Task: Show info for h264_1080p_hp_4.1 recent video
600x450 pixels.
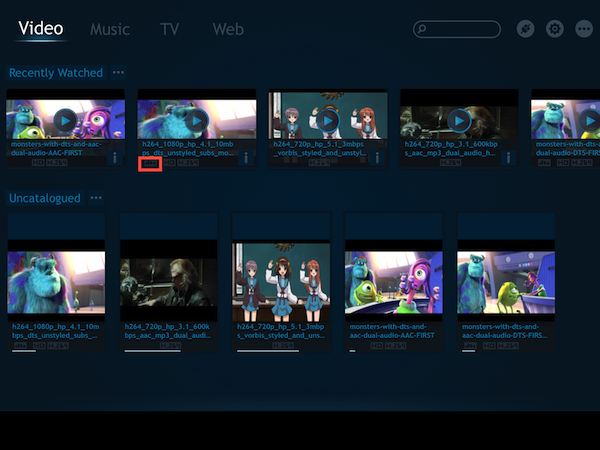Action: click(x=246, y=158)
